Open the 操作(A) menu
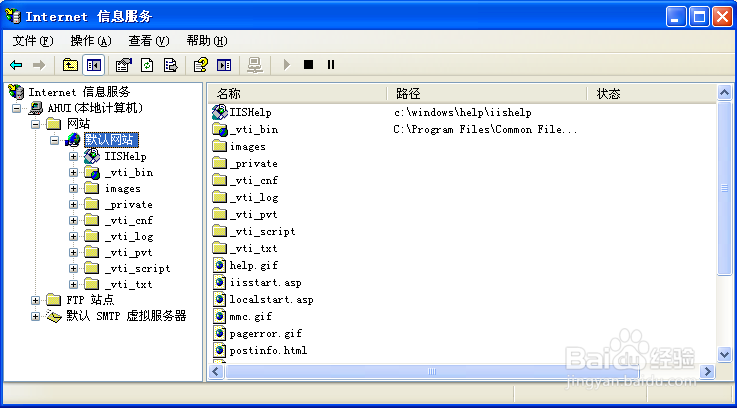 coord(91,41)
